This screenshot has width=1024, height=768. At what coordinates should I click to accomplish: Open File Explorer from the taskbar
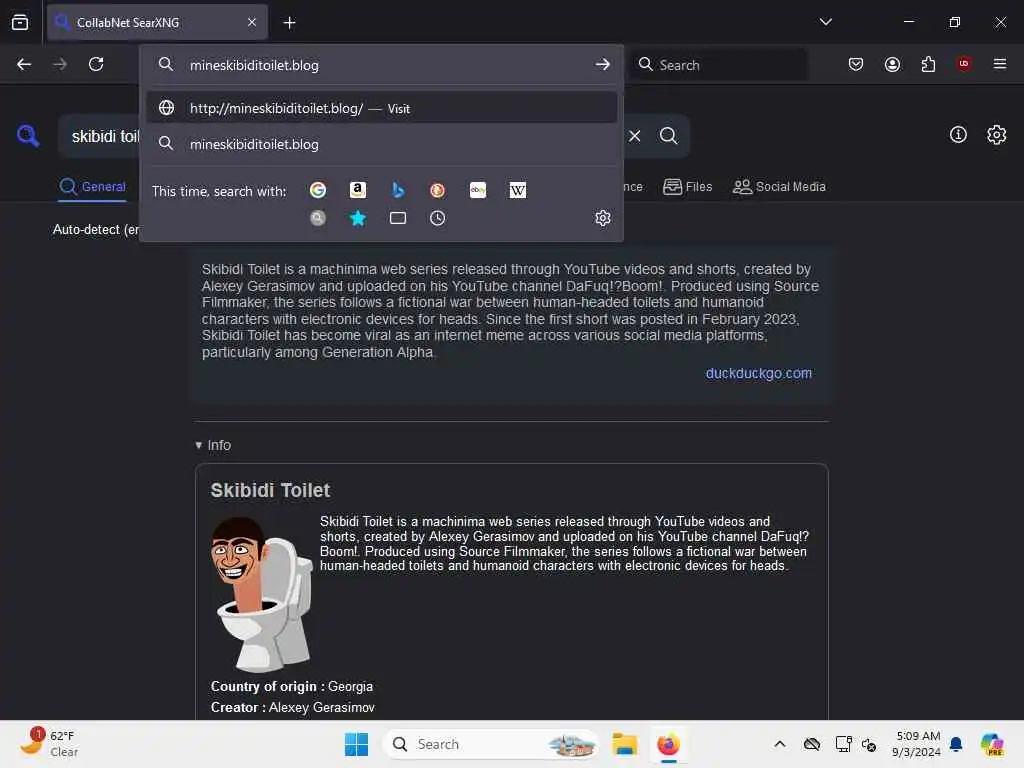click(x=624, y=744)
